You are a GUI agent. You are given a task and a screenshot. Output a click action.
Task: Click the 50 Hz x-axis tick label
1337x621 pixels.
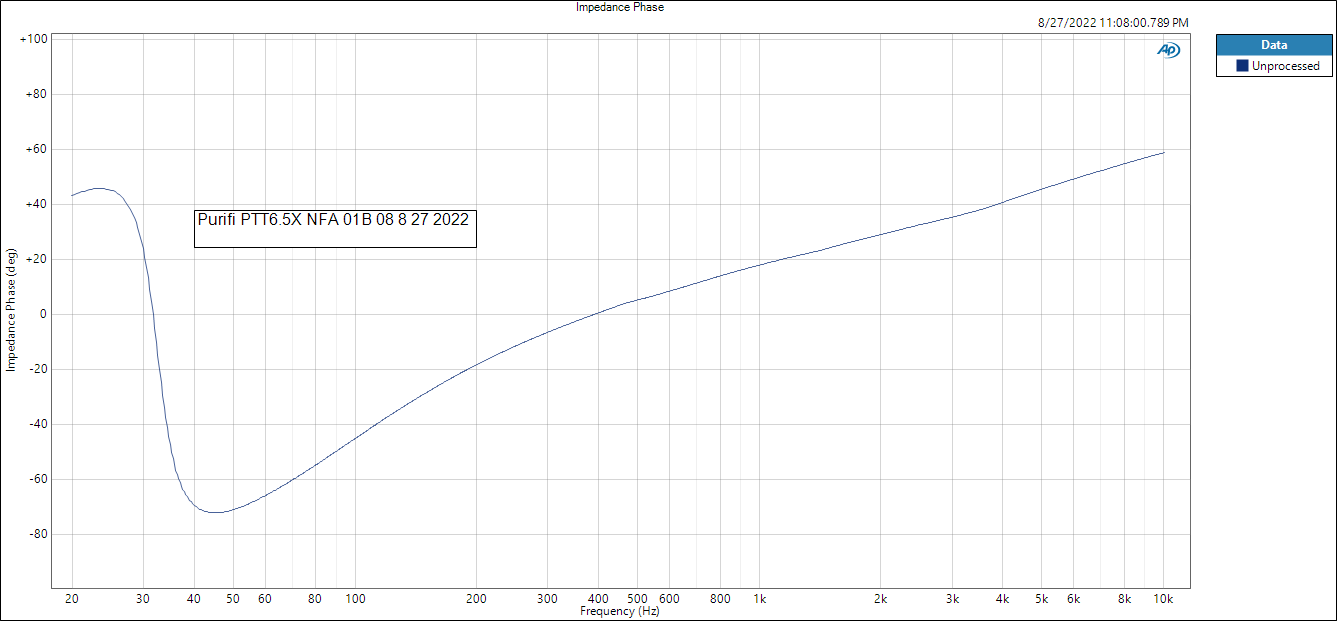(x=233, y=599)
